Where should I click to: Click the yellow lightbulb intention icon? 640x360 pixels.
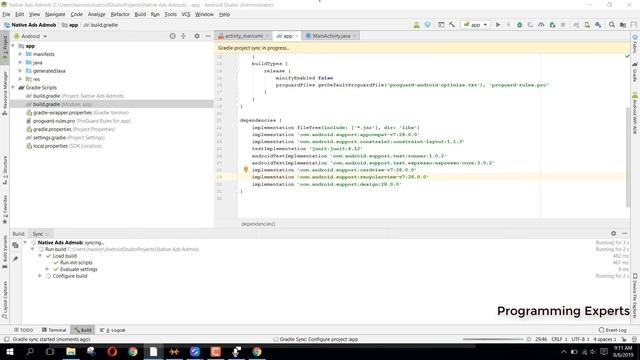[246, 169]
